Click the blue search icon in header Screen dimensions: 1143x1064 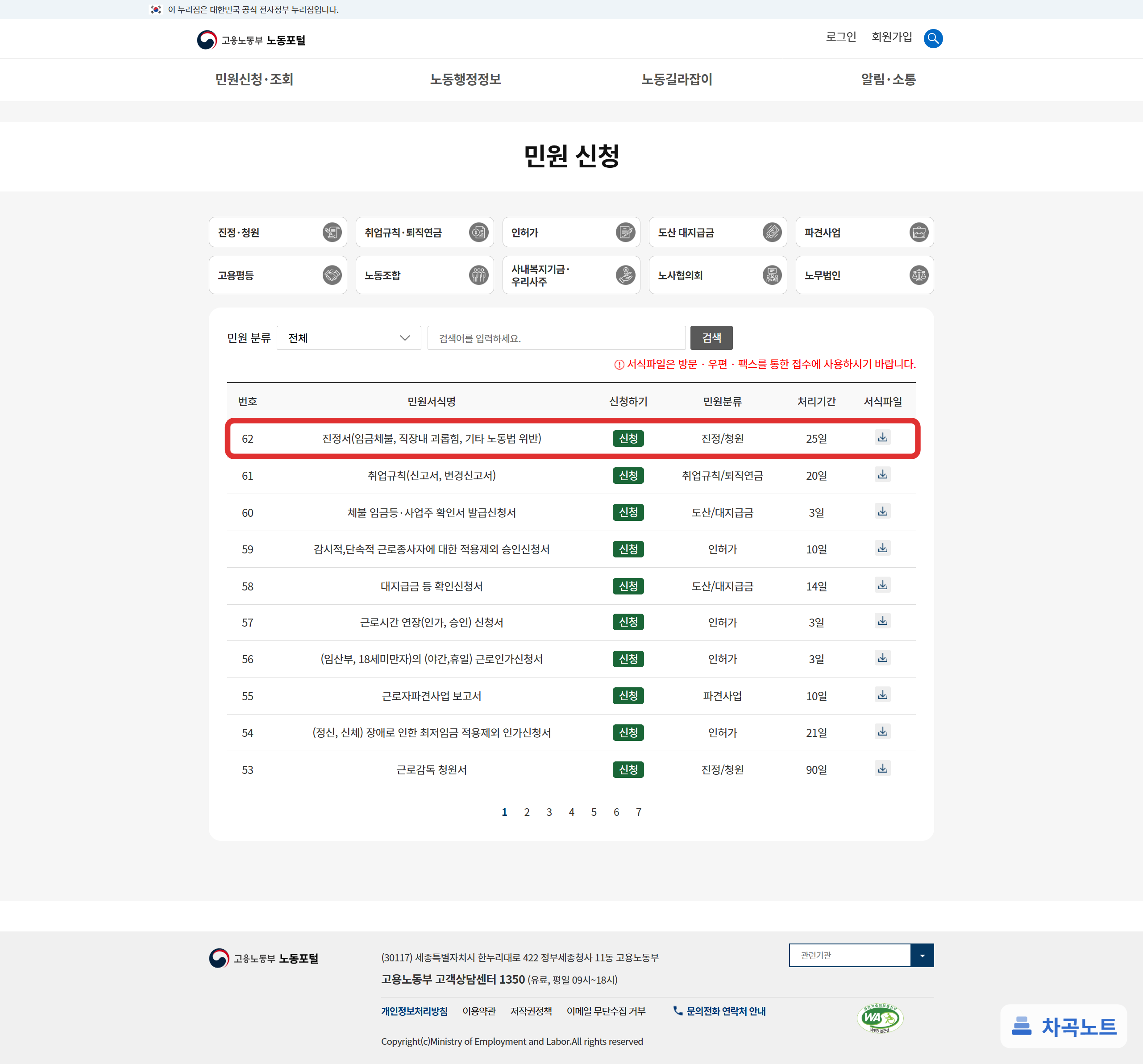pos(933,38)
